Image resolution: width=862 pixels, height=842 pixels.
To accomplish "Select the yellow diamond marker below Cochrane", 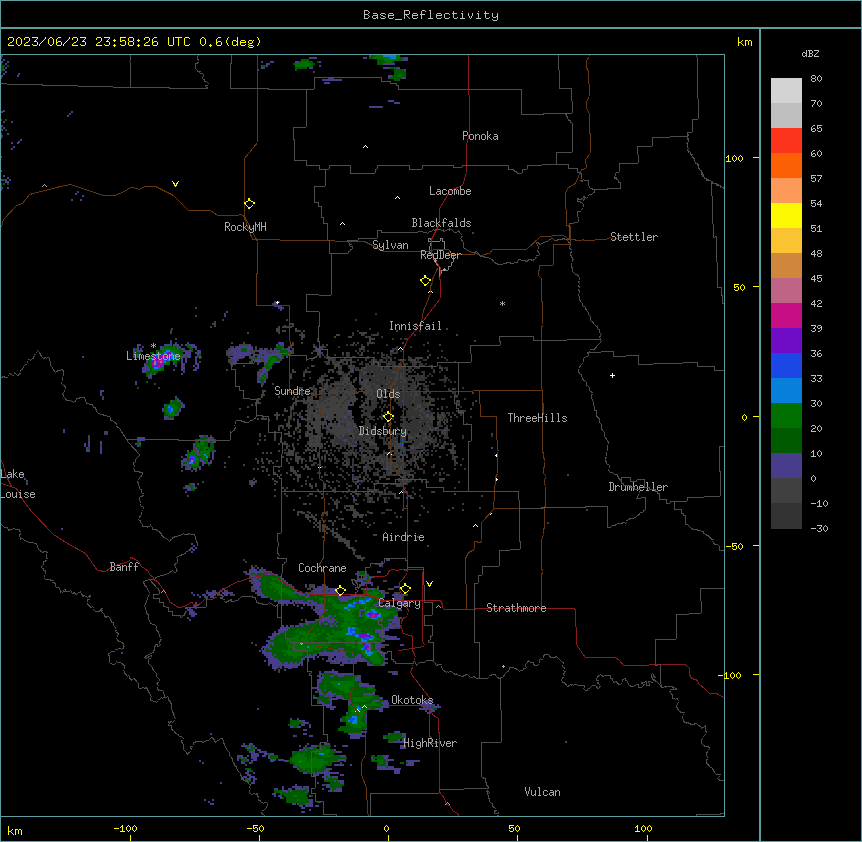I will [x=340, y=591].
